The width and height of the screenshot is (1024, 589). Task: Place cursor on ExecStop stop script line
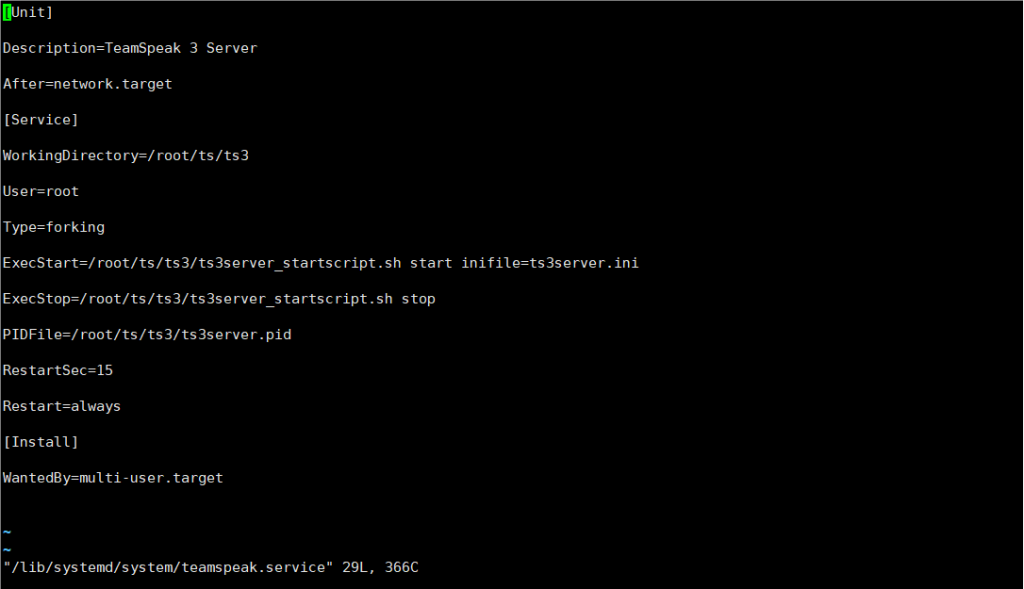click(x=219, y=299)
